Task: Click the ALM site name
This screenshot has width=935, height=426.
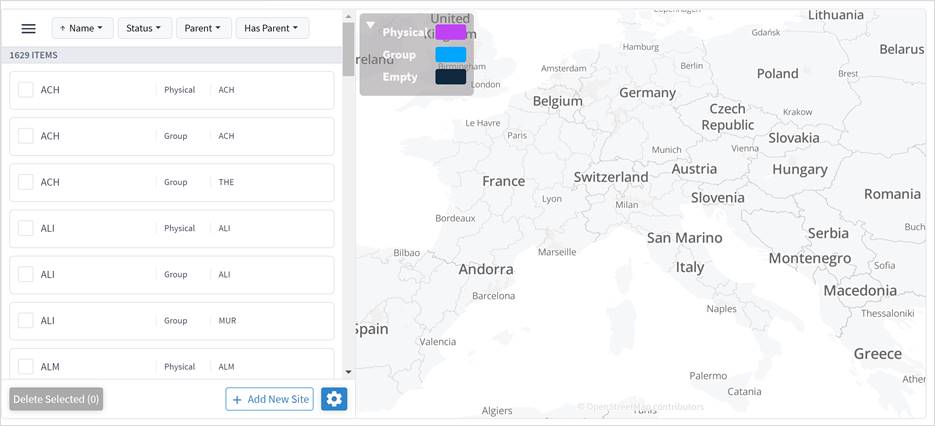Action: pos(50,366)
